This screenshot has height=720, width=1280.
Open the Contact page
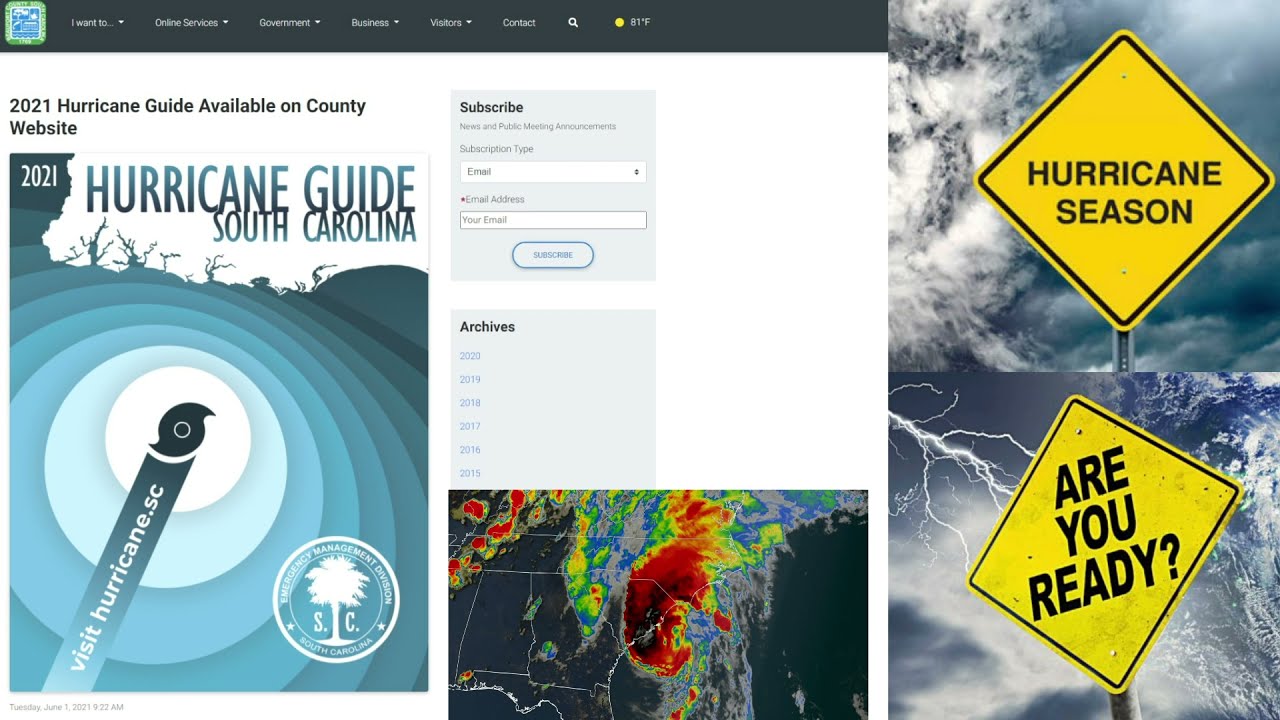tap(519, 22)
